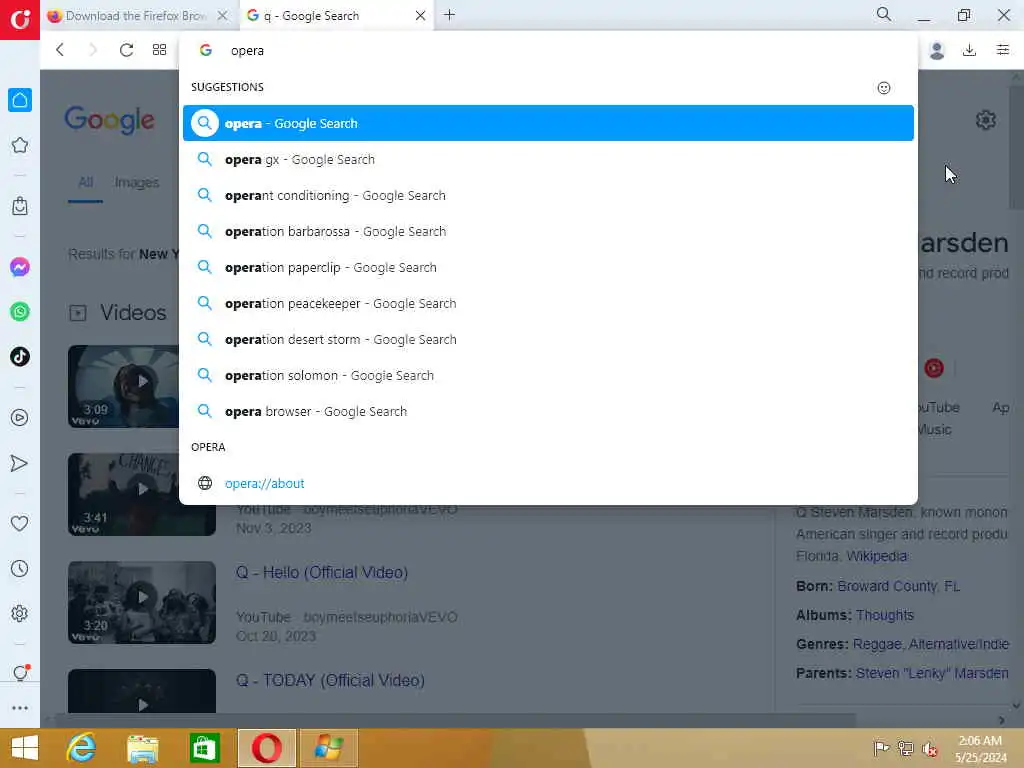Click the smiley feedback icon in suggestions
Screen dimensions: 1024x768
(884, 88)
